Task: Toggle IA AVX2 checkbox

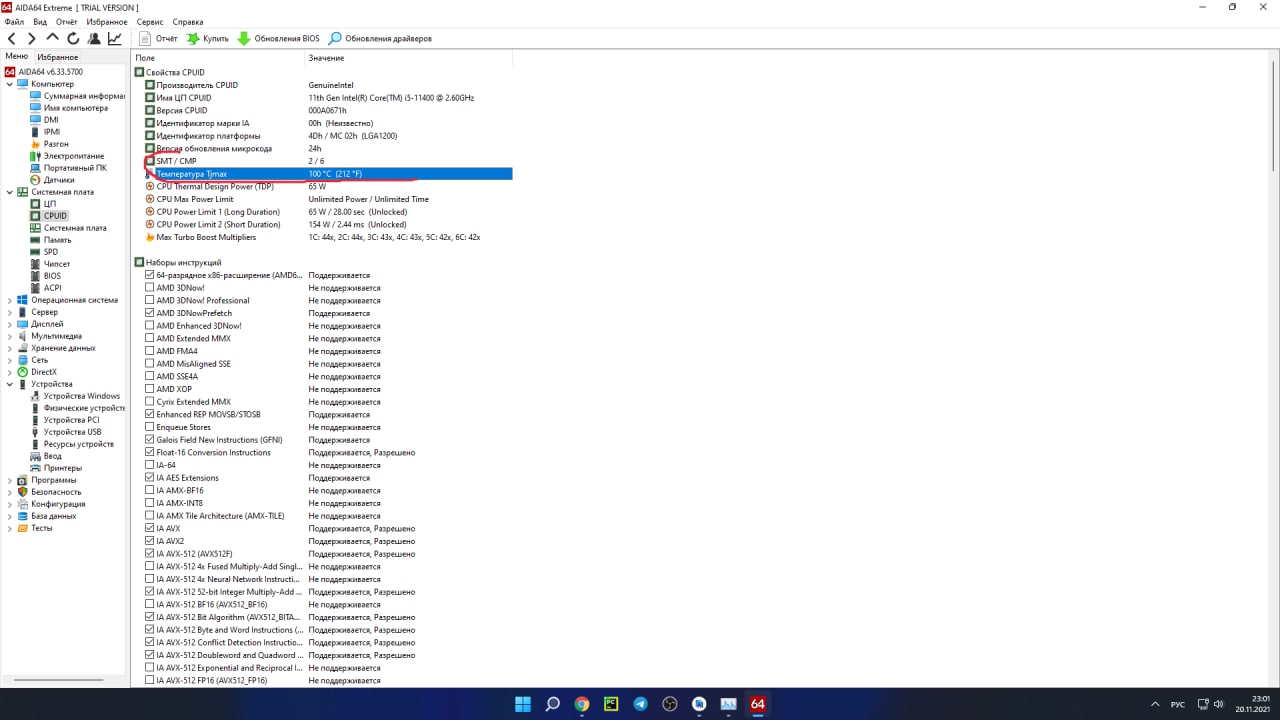Action: pos(149,541)
